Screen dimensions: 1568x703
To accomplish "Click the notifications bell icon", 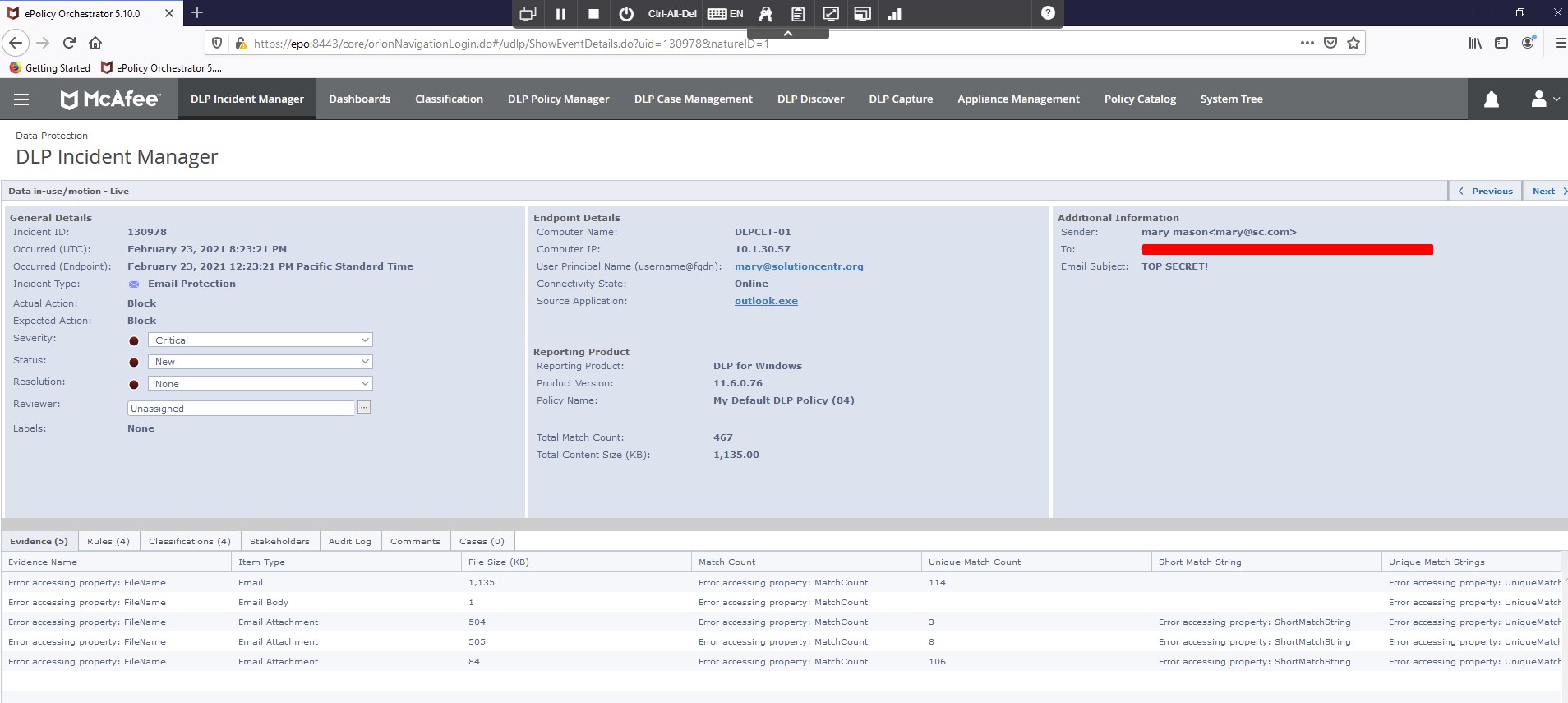I will 1491,99.
